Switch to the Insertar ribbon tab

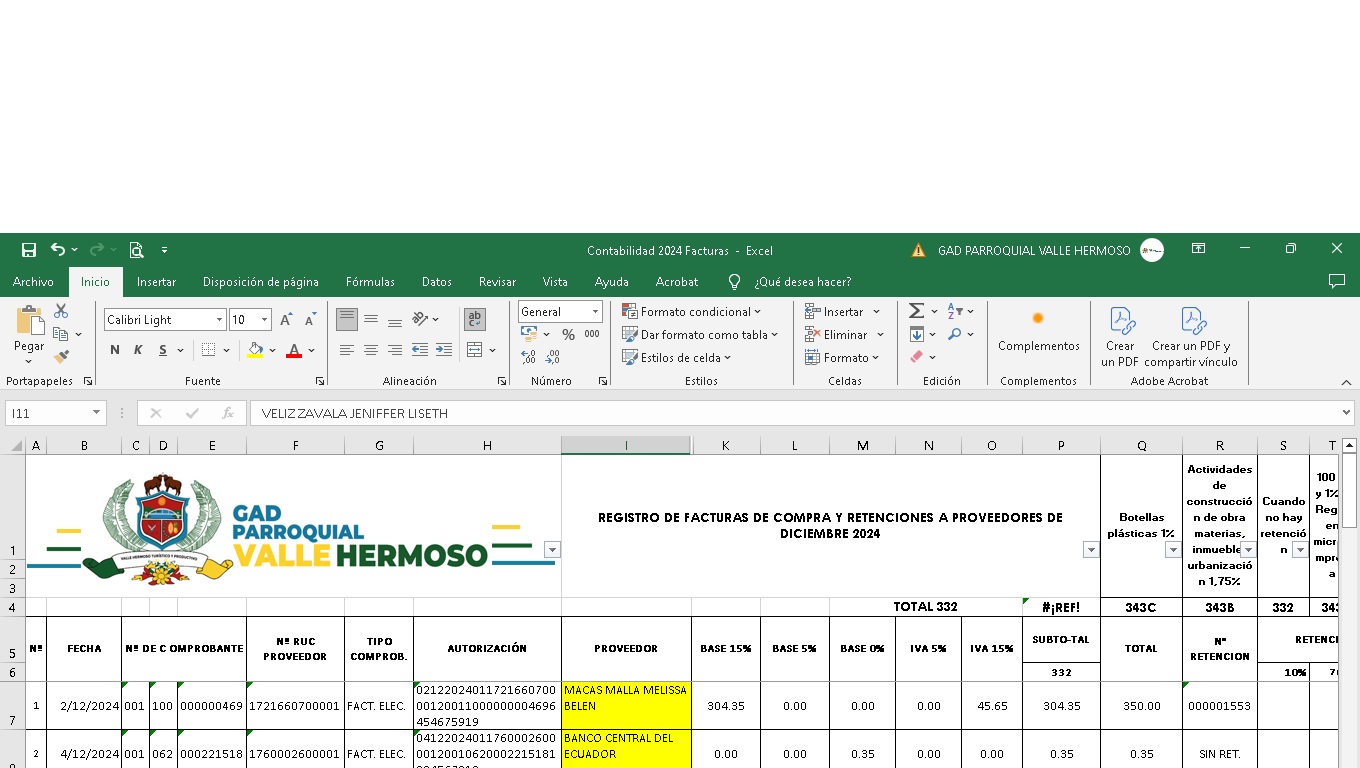point(156,282)
